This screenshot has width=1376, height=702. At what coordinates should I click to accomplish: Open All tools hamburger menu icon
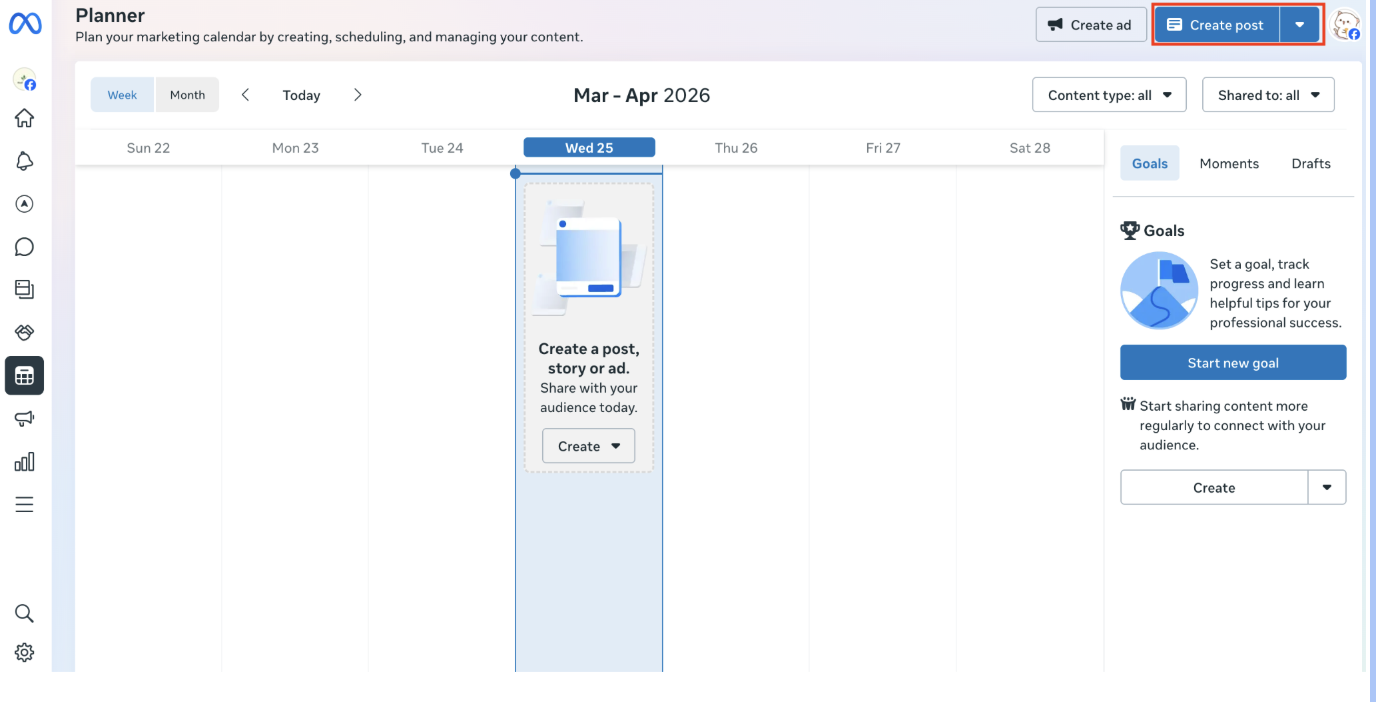coord(25,505)
